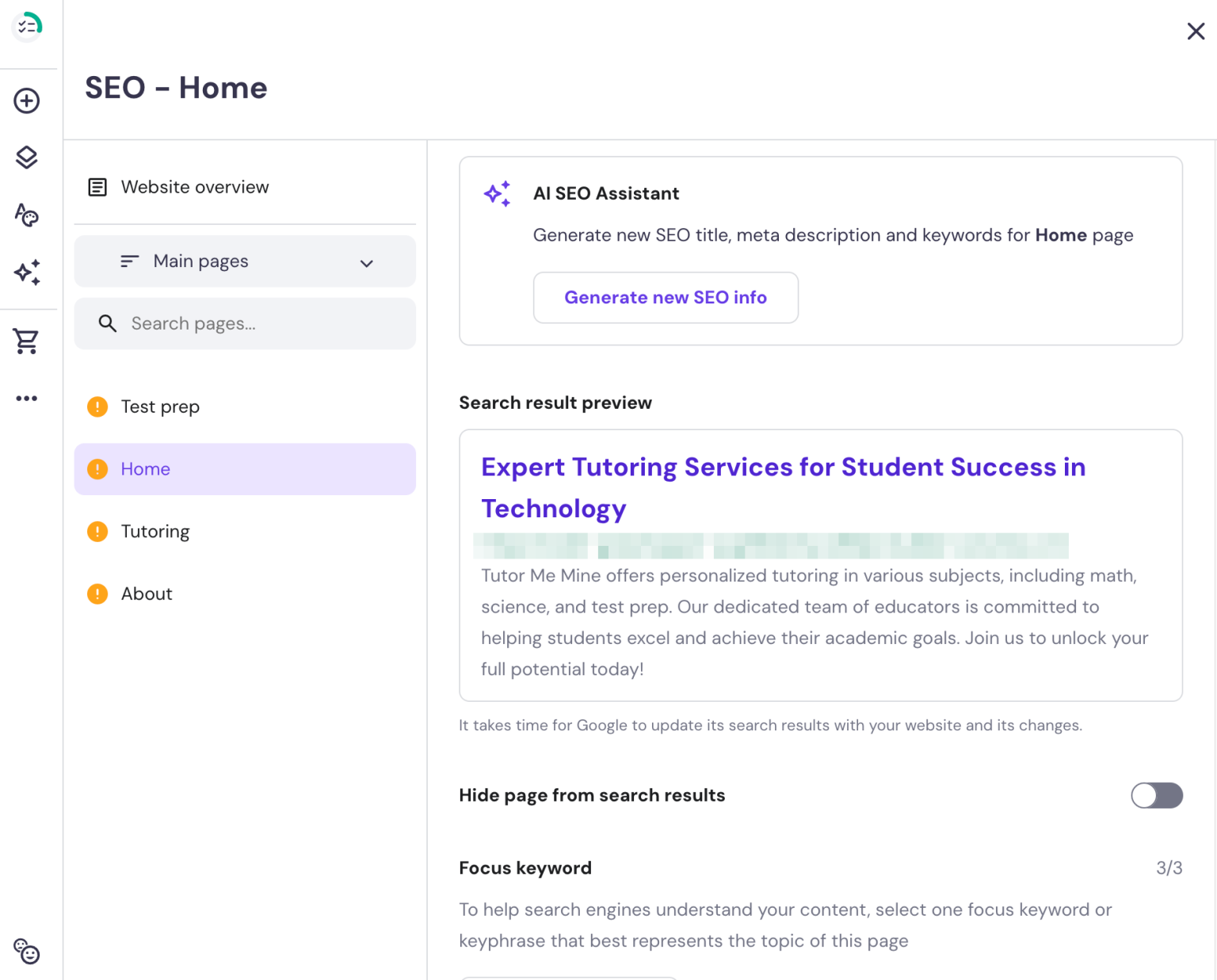Select Website overview
This screenshot has height=980, width=1217.
(194, 187)
